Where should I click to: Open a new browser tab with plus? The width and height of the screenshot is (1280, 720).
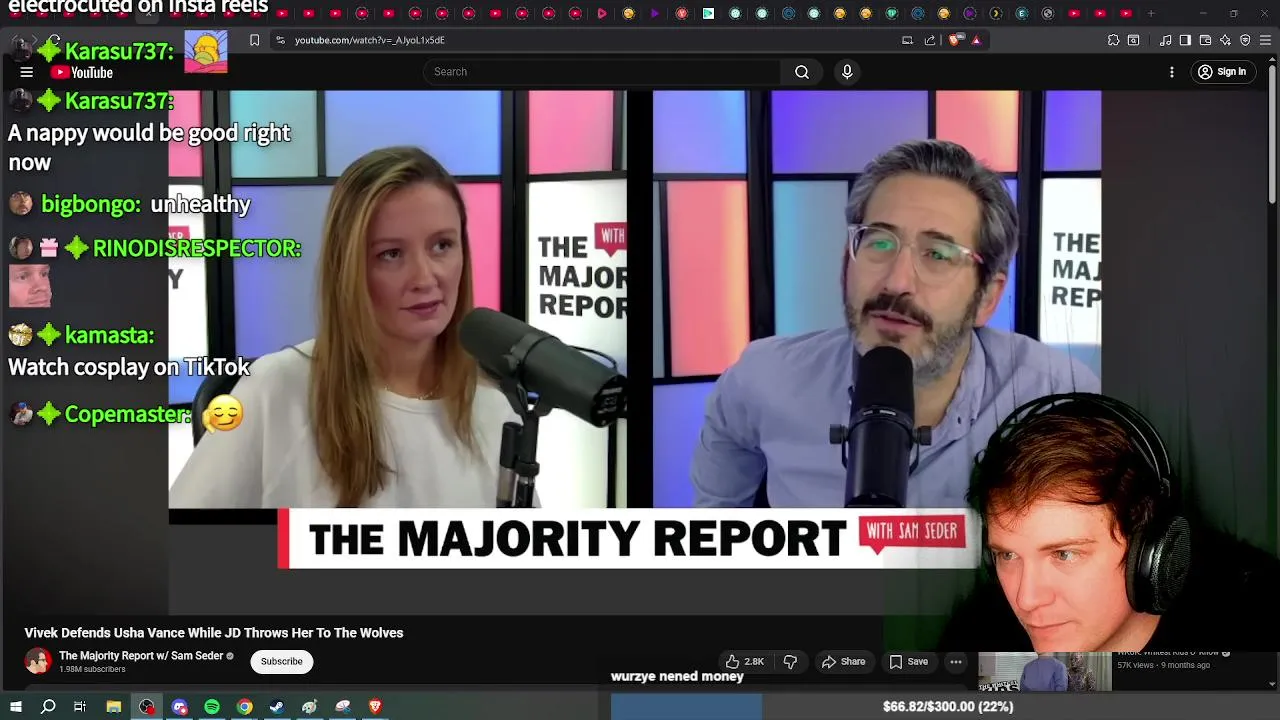pos(1151,13)
